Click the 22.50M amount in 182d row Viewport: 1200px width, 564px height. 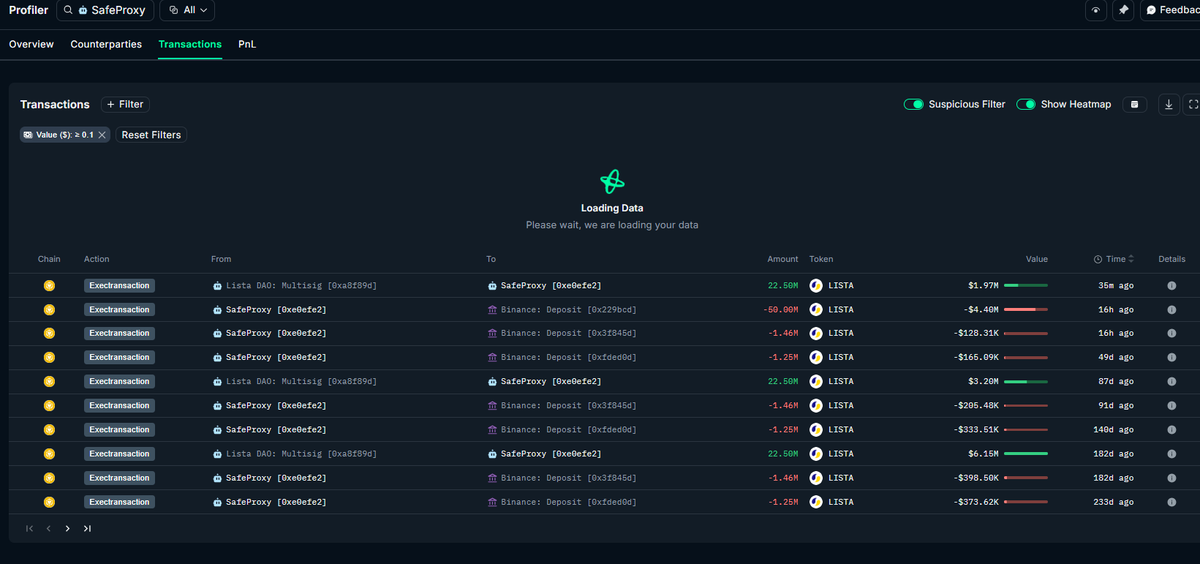[x=782, y=454]
